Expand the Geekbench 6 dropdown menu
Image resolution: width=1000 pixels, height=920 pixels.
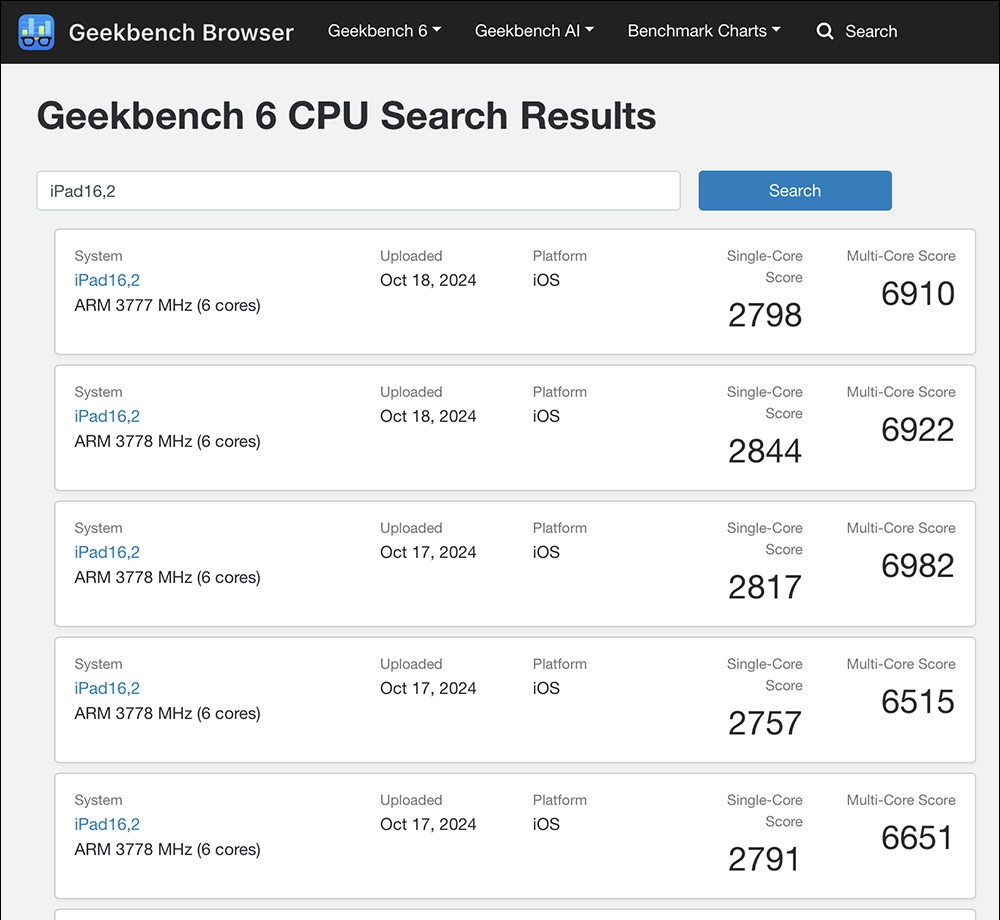[384, 31]
